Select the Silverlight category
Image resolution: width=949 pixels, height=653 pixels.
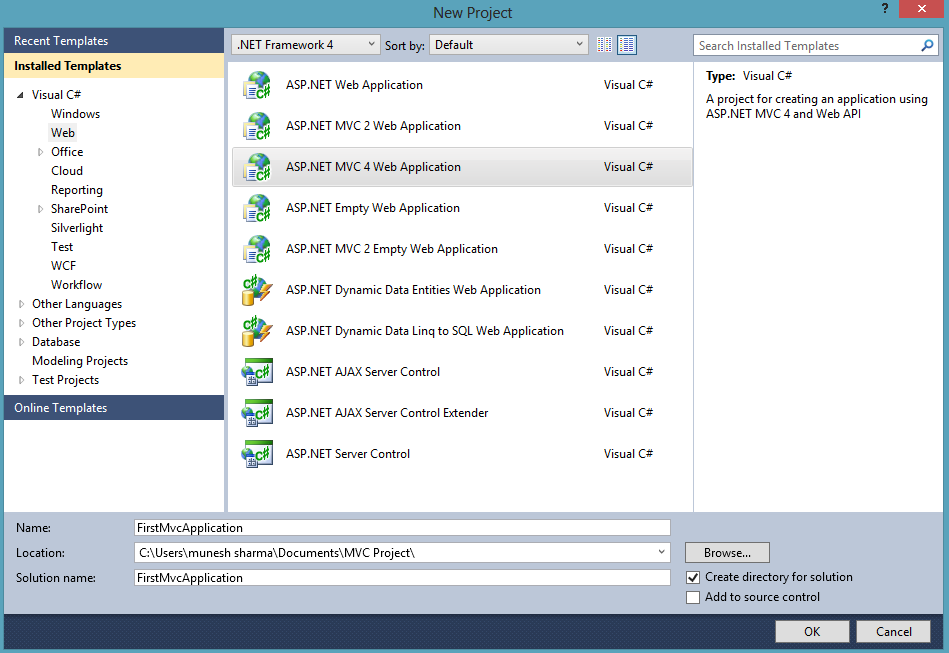point(77,228)
